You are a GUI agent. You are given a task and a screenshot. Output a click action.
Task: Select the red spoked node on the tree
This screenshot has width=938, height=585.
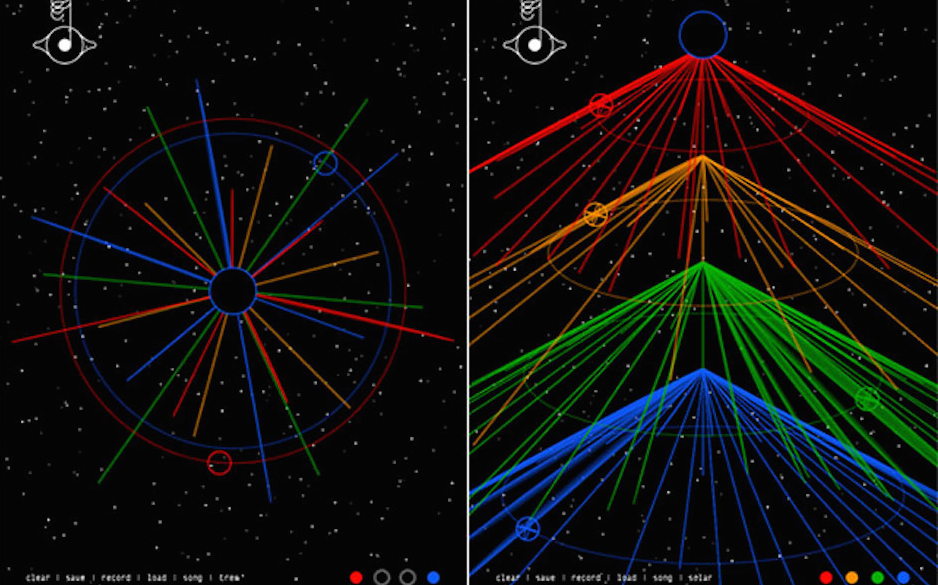600,105
